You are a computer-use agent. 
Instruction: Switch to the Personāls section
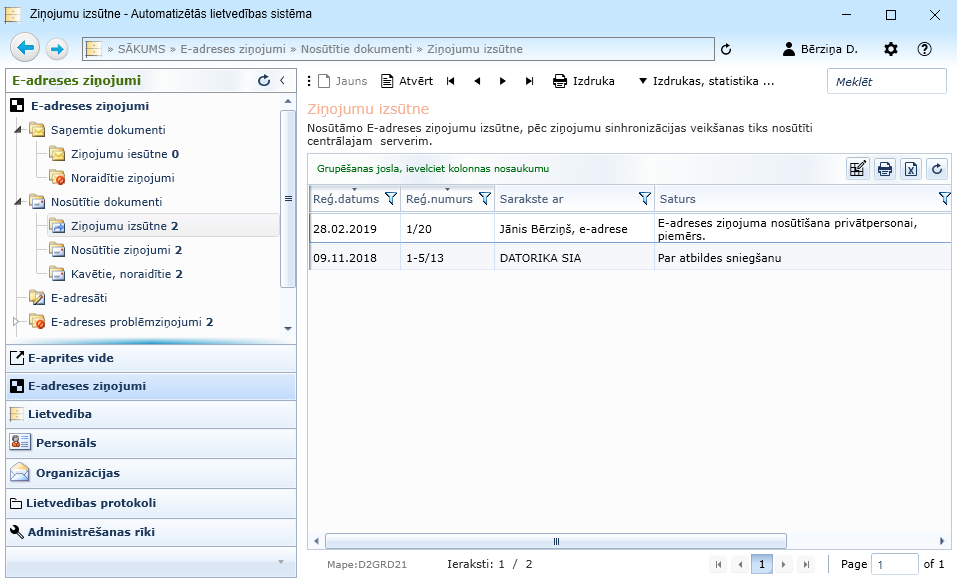(x=66, y=442)
